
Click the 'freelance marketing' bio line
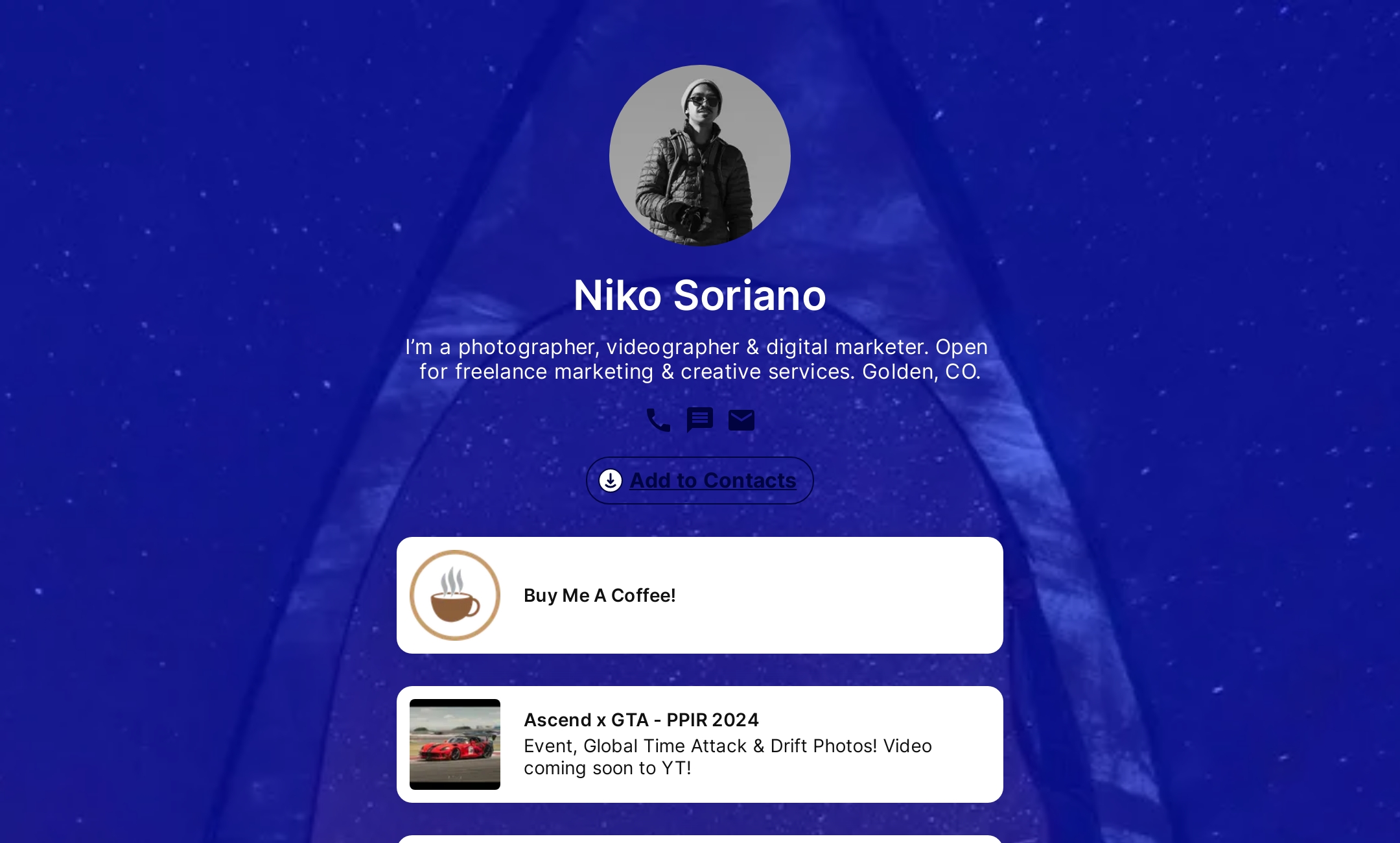[554, 372]
